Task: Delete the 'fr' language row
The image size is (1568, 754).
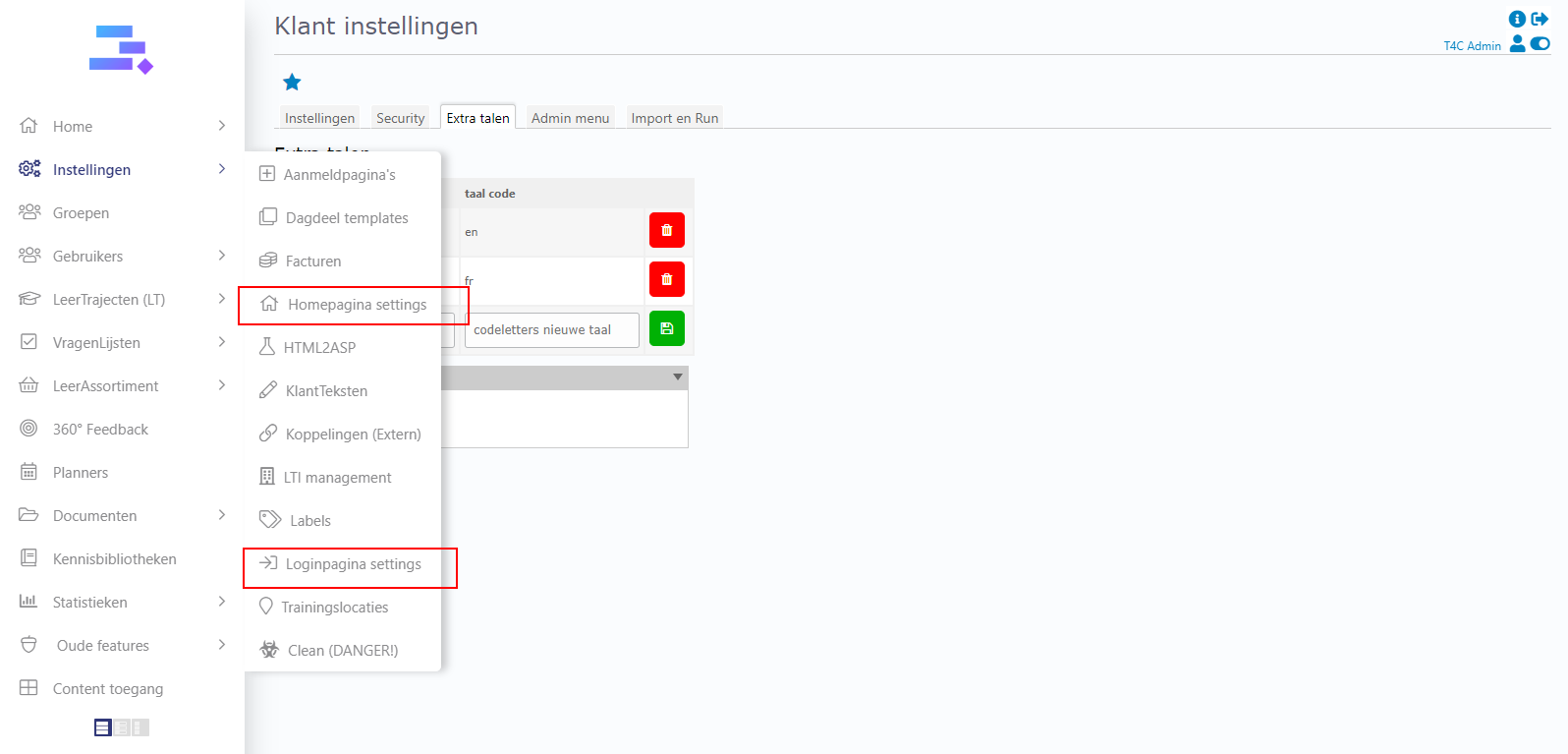Action: 666,280
